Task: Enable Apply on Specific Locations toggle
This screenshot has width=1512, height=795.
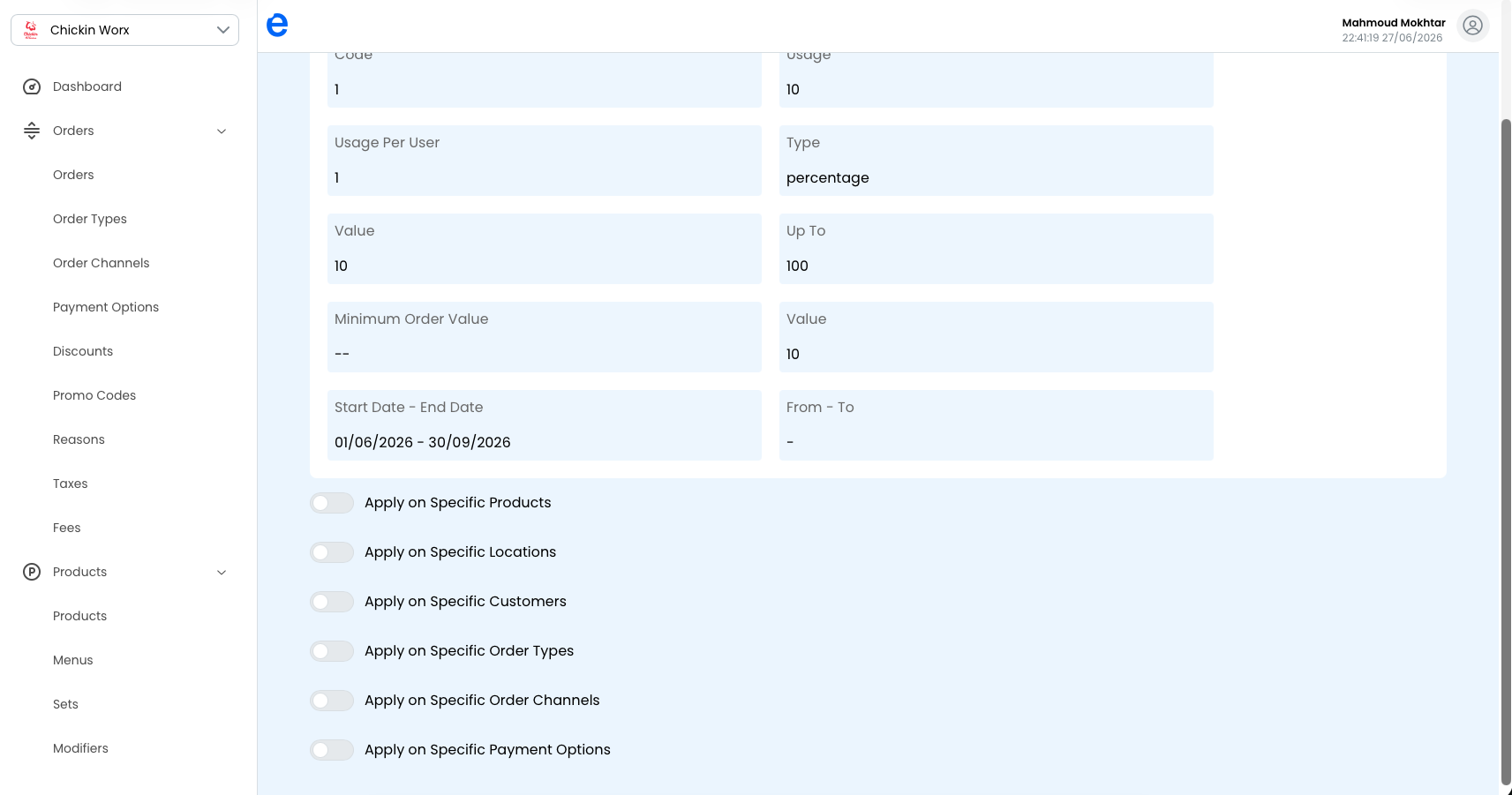Action: tap(332, 552)
